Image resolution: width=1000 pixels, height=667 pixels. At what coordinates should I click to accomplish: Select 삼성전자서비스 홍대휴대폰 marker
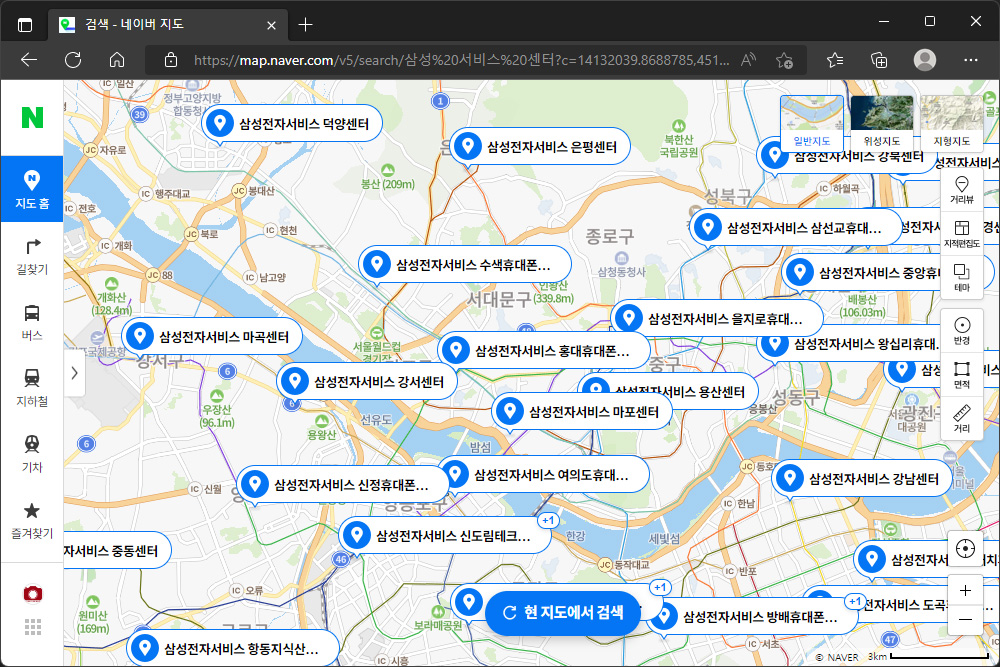tap(543, 350)
